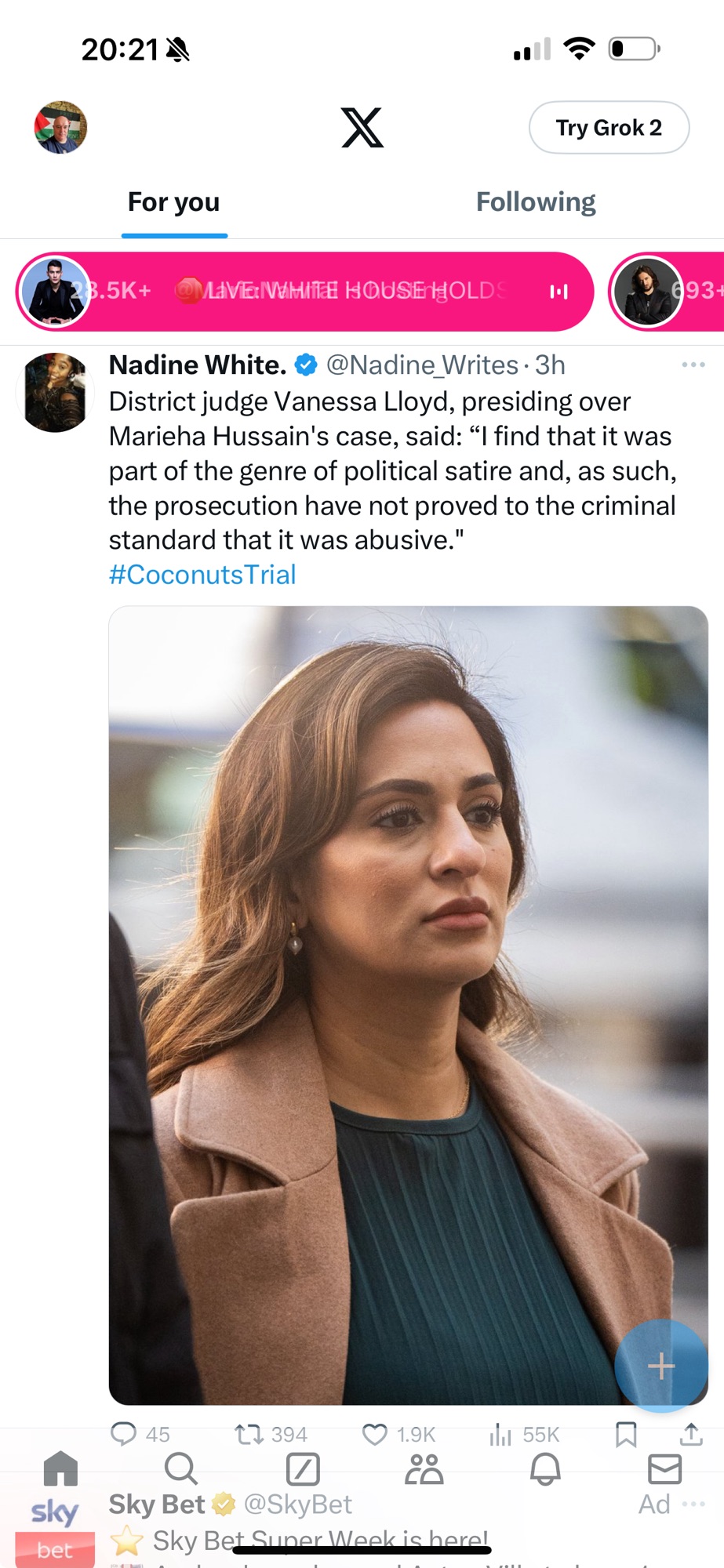Image resolution: width=724 pixels, height=1568 pixels.
Task: Open the #CoconutsTrial hashtag
Action: (202, 575)
